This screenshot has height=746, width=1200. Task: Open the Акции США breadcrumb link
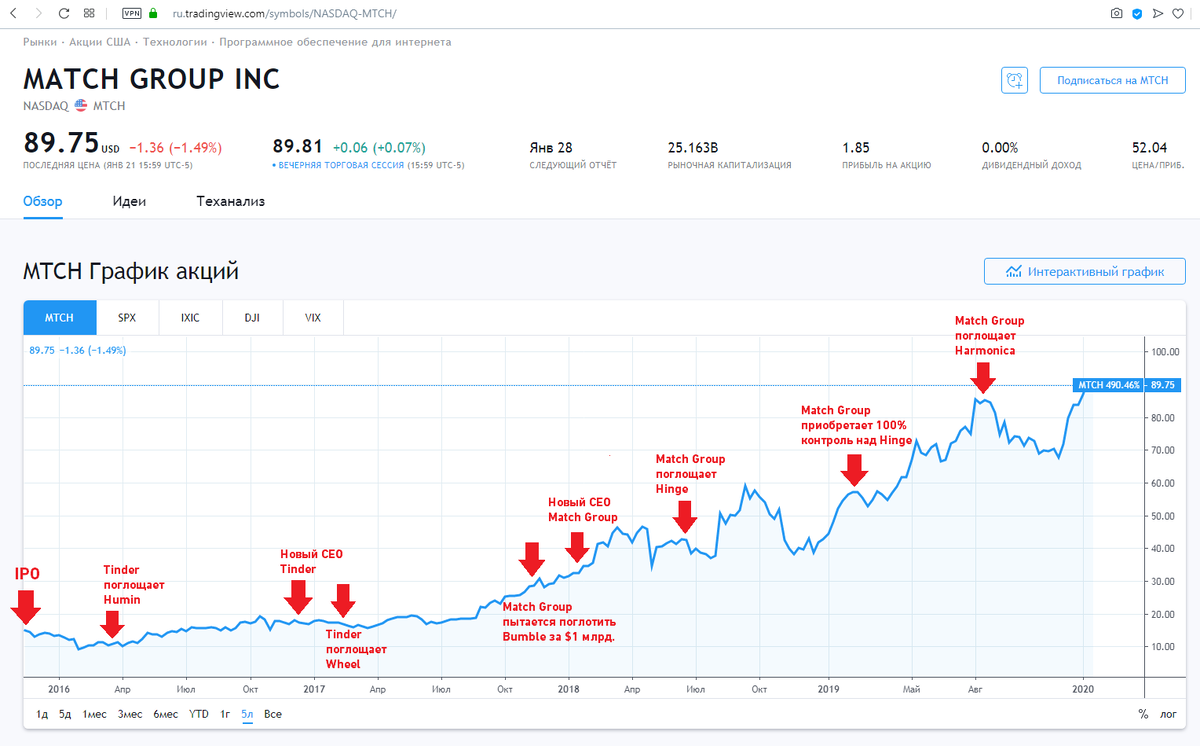(x=100, y=42)
